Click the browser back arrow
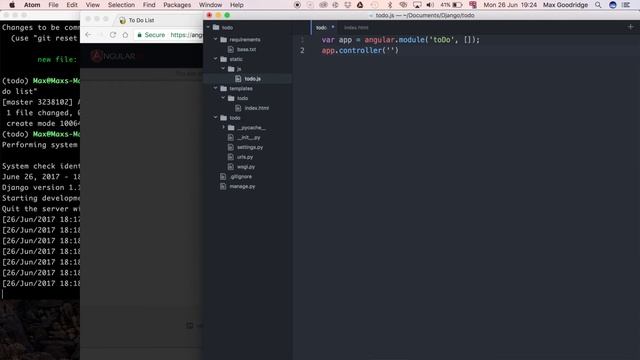The image size is (640, 360). point(89,35)
